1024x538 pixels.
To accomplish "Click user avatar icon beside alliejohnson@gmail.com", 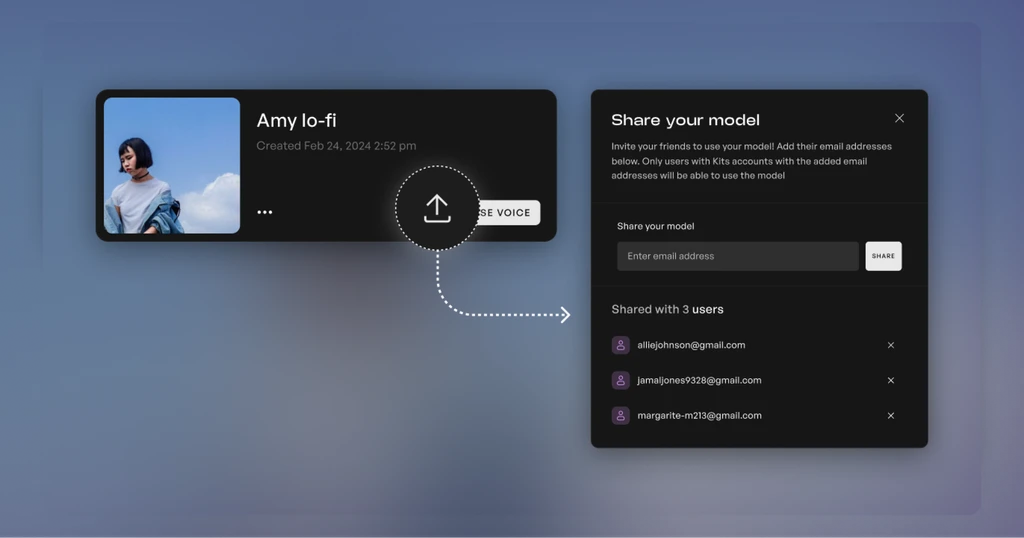I will [x=620, y=345].
